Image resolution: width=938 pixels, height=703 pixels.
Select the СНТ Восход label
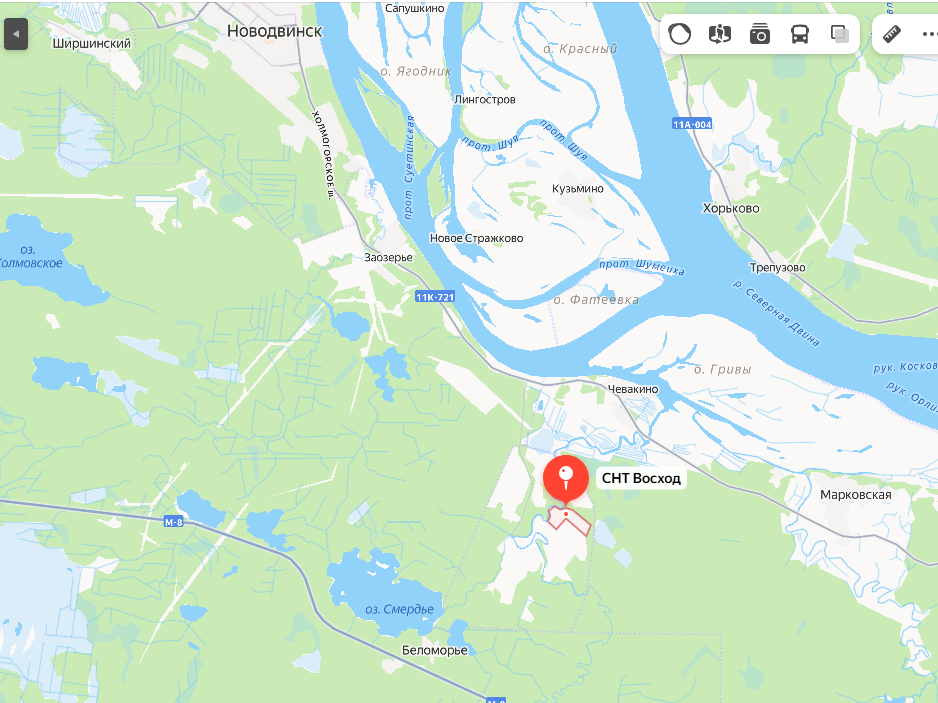pyautogui.click(x=641, y=479)
